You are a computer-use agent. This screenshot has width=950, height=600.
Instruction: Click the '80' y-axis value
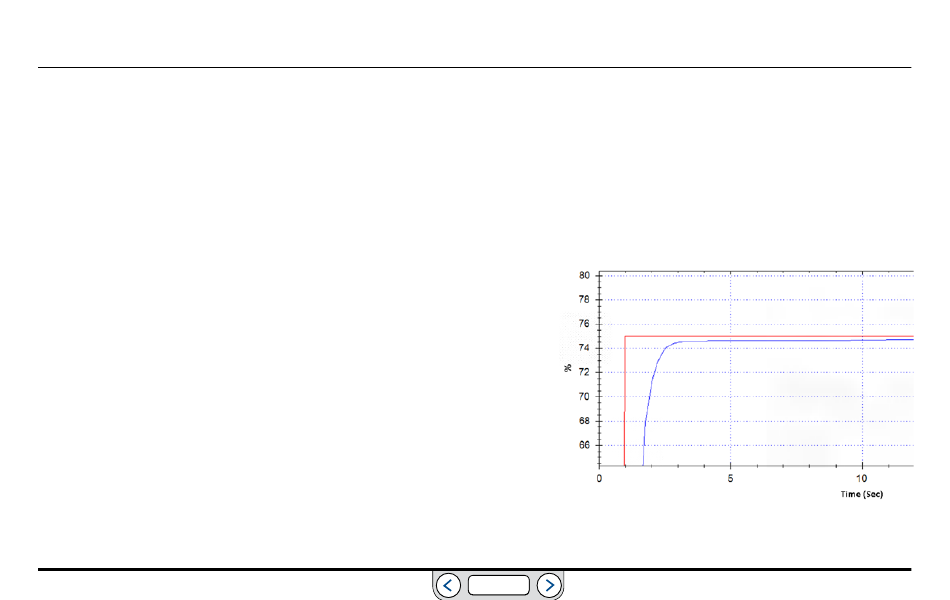pyautogui.click(x=584, y=275)
